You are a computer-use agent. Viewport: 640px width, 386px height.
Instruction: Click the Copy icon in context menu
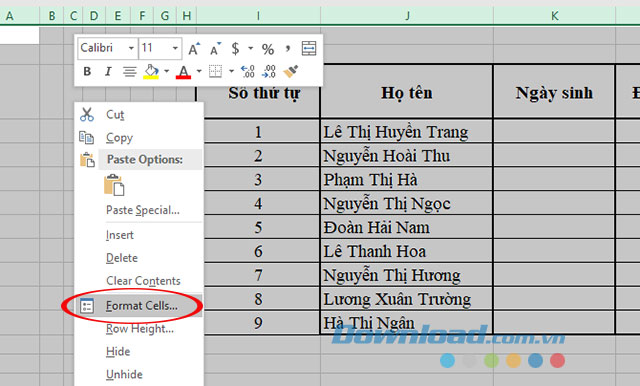[x=87, y=138]
